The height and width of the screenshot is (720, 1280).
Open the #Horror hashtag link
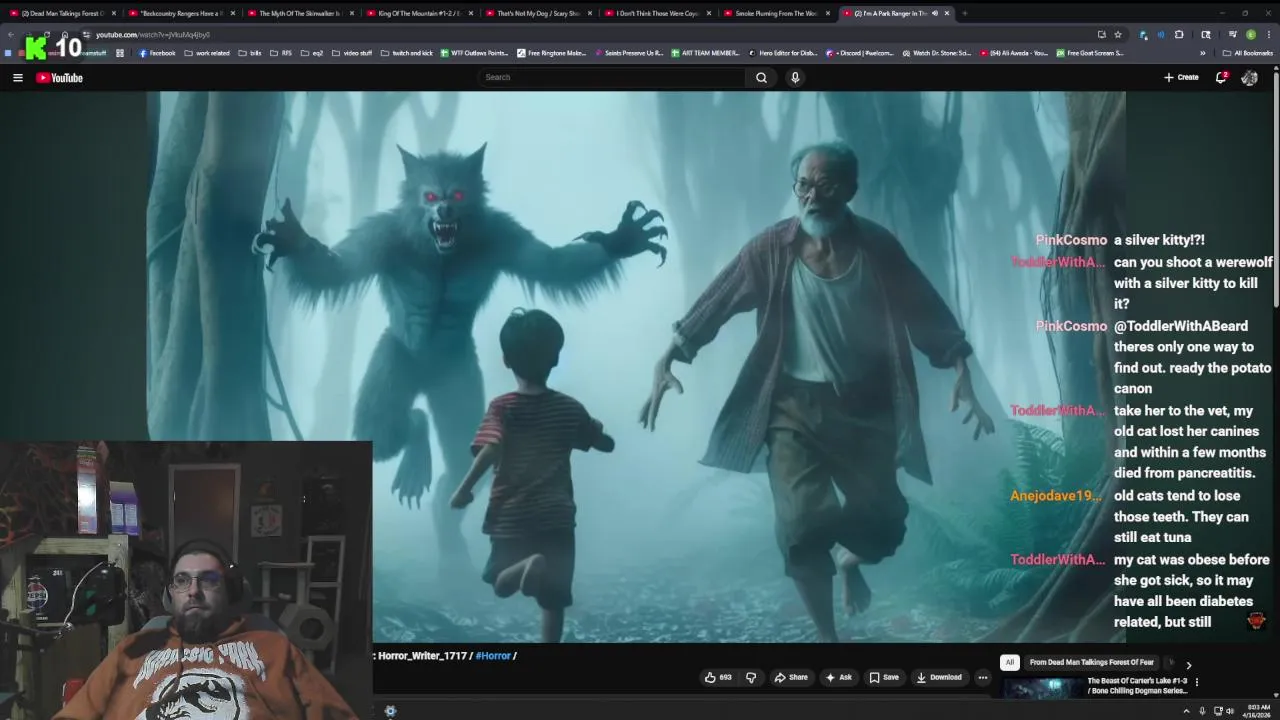pos(493,656)
